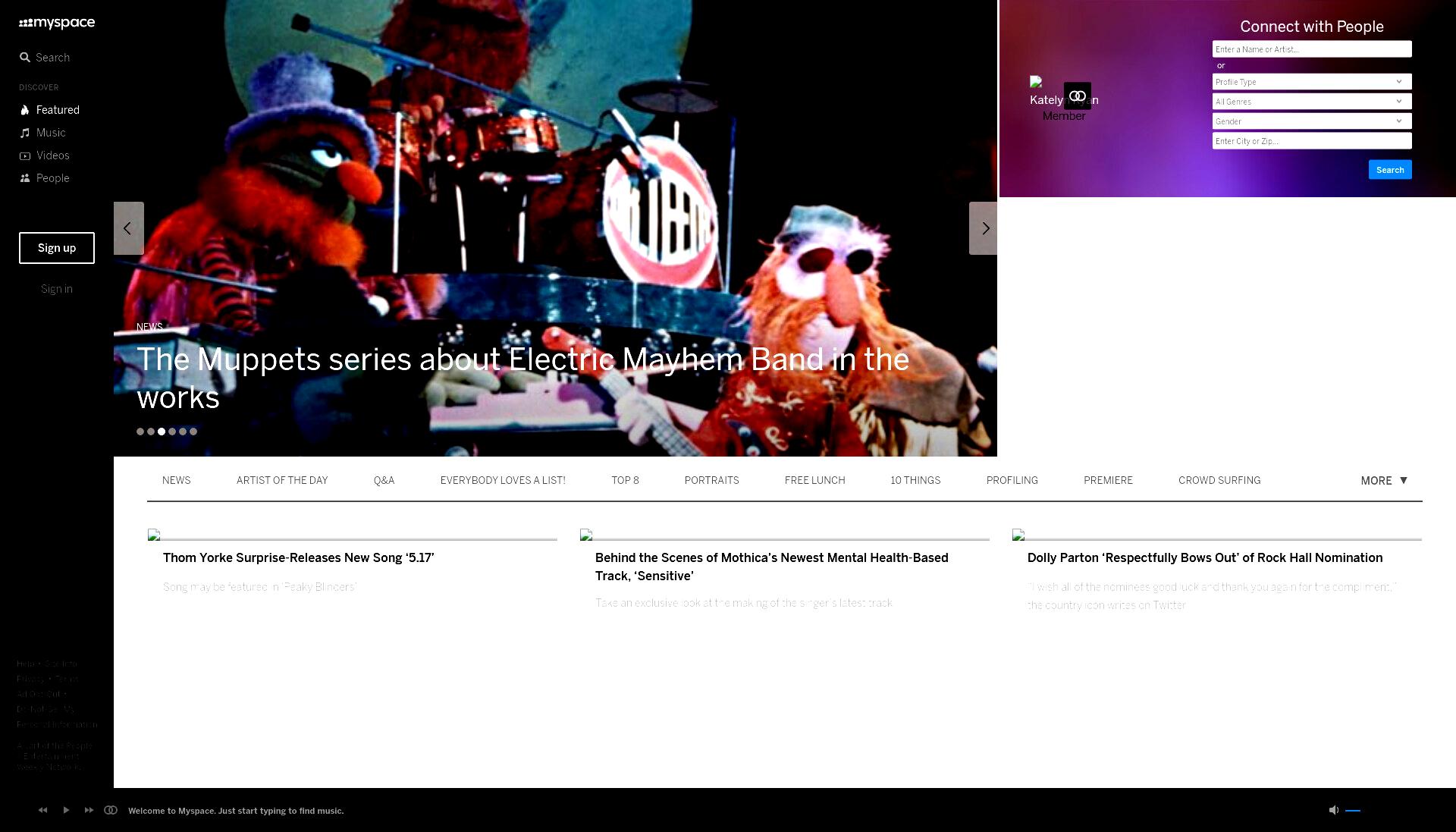Viewport: 1456px width, 832px height.
Task: Focus the Enter a Name or Artist field
Action: [1312, 49]
